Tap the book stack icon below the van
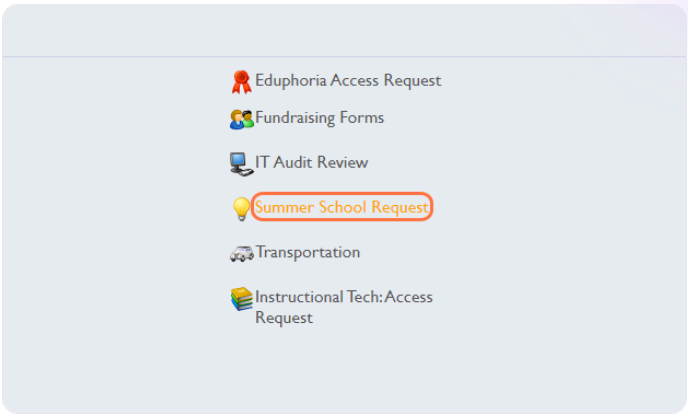 pyautogui.click(x=241, y=299)
